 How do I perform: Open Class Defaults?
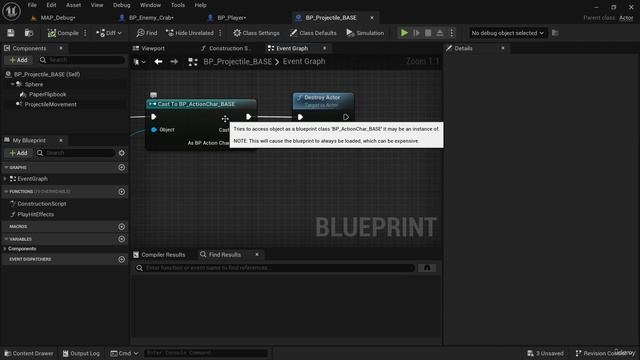[x=313, y=33]
